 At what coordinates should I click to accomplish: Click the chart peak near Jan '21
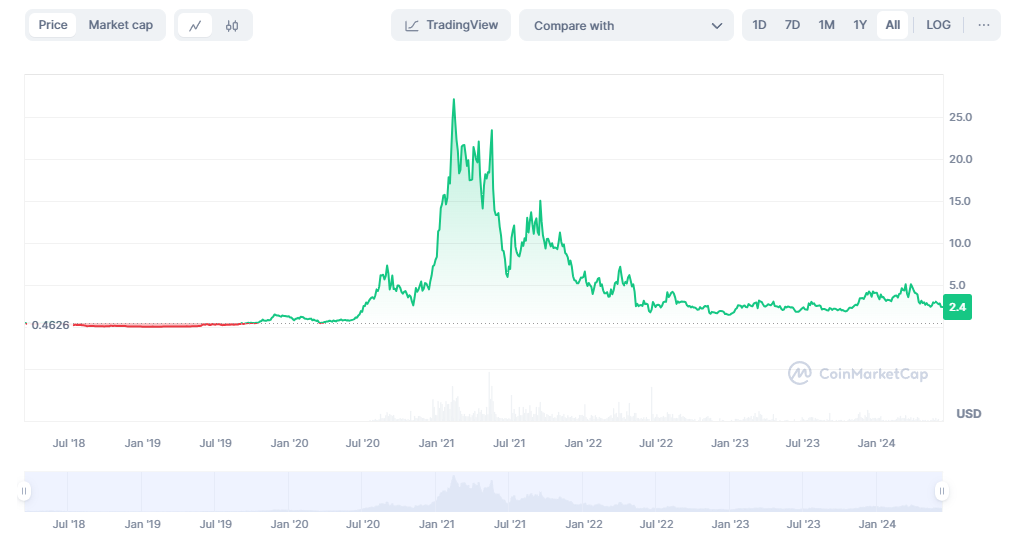coord(454,100)
